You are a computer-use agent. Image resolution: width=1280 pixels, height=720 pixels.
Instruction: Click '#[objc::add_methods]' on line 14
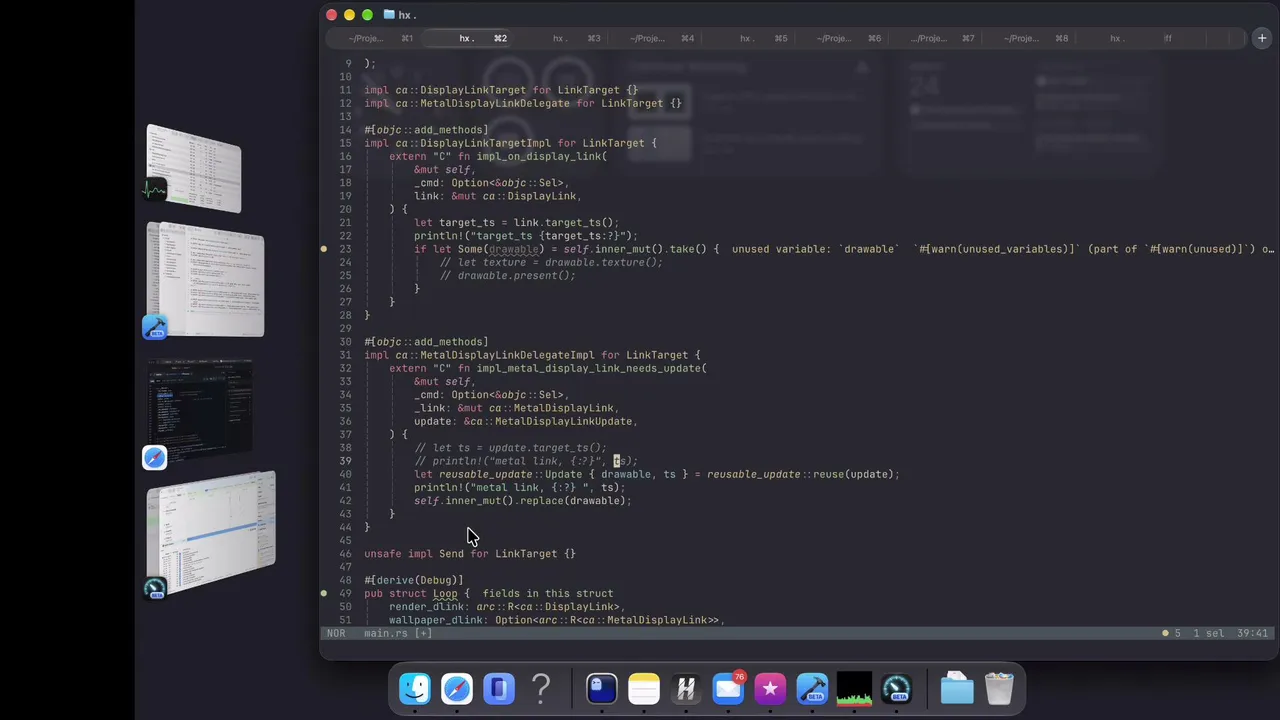426,130
